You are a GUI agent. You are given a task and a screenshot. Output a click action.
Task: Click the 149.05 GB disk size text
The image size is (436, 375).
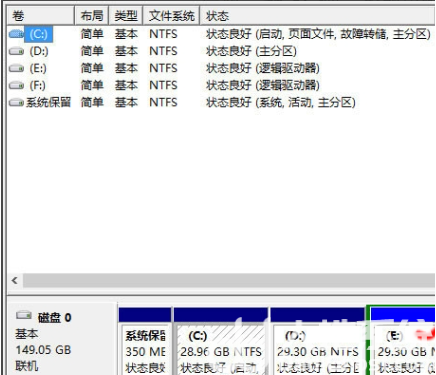[x=43, y=350]
